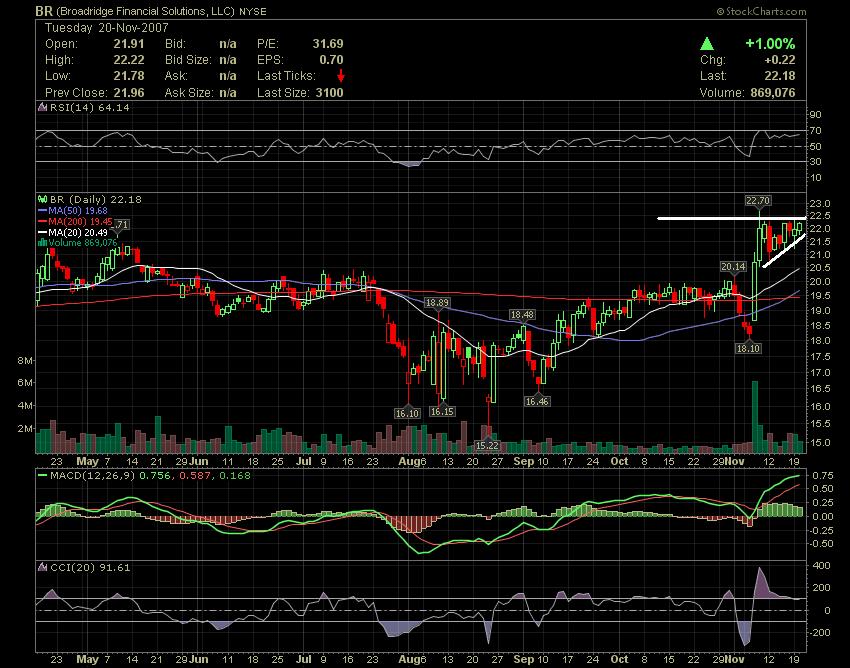Viewport: 850px width, 668px height.
Task: Click the MACD(12,26,9) indicator label
Action: tap(93, 476)
